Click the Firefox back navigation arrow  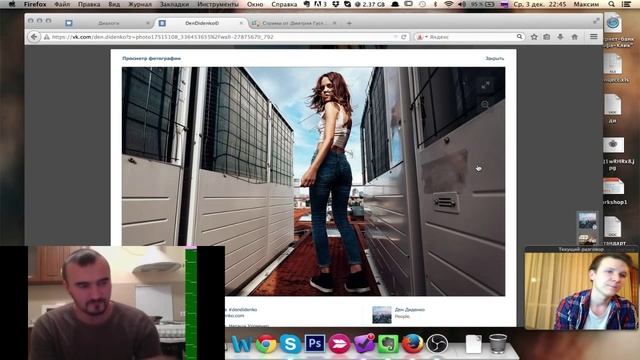34,37
